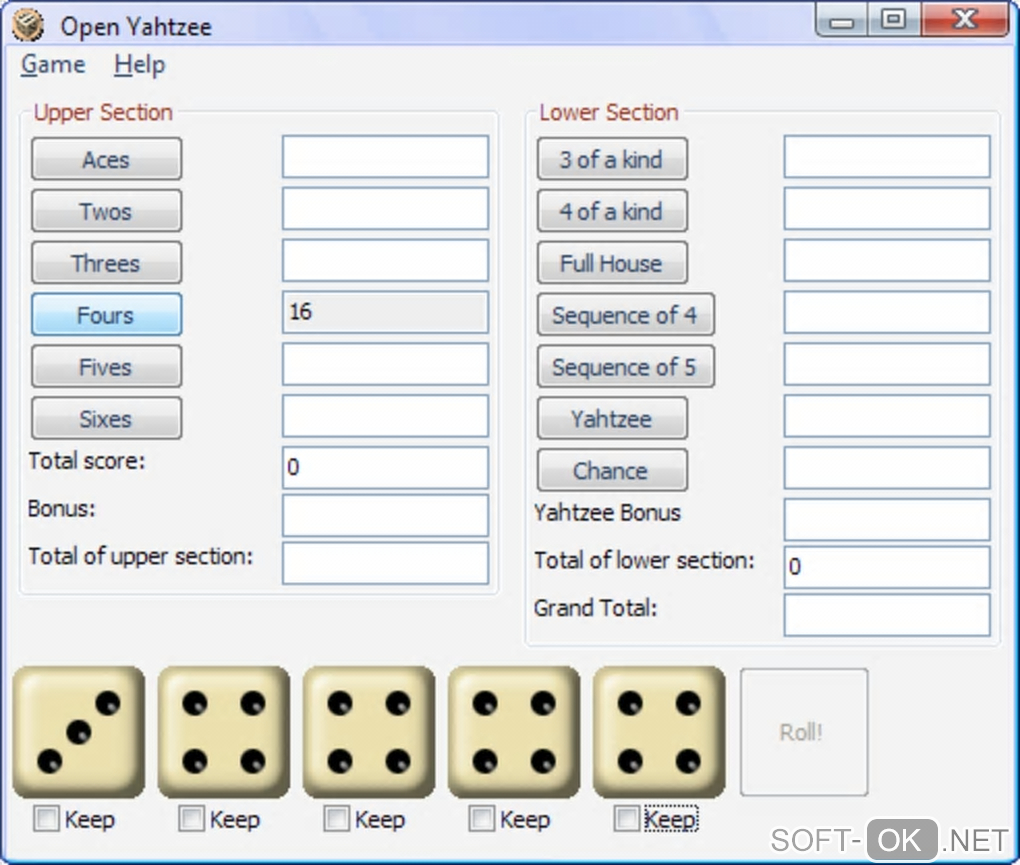The image size is (1020, 865).
Task: Click the "Total score:" label
Action: (x=87, y=461)
